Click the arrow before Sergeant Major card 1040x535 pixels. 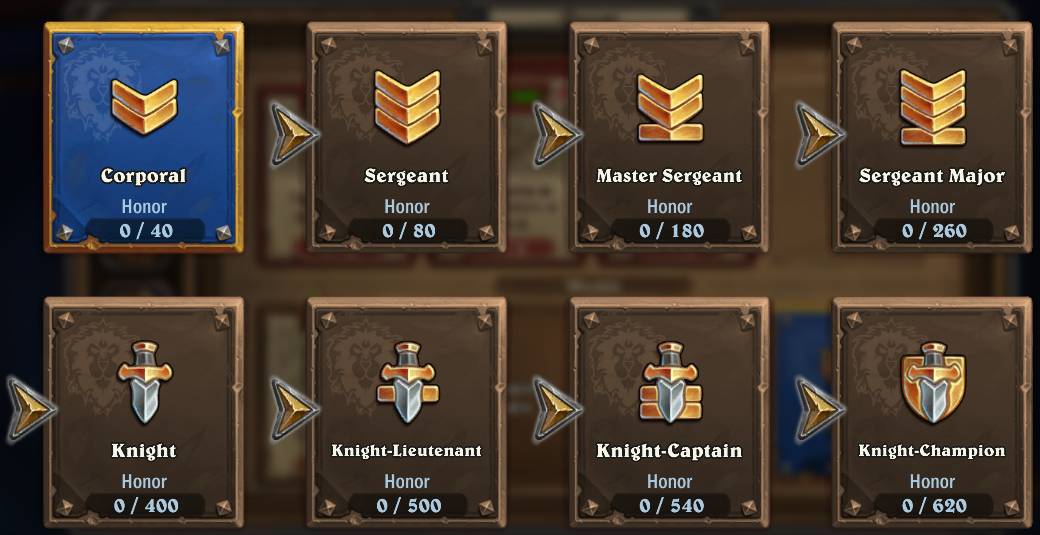coord(819,133)
